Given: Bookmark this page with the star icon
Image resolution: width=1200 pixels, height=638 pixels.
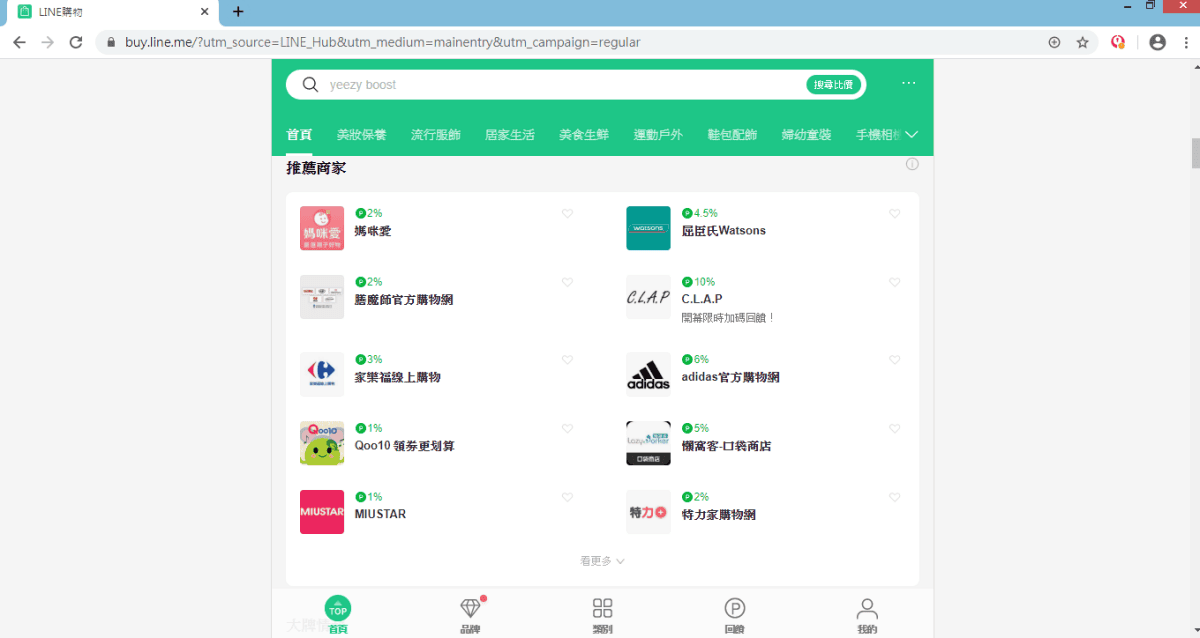Looking at the screenshot, I should pyautogui.click(x=1082, y=42).
